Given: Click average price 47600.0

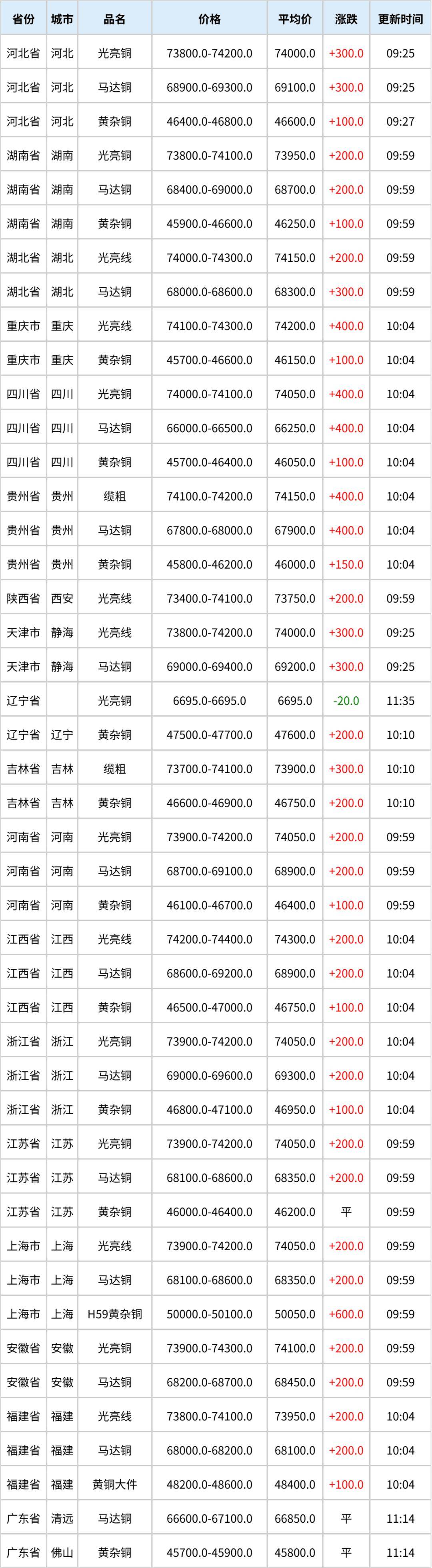Looking at the screenshot, I should tap(295, 735).
